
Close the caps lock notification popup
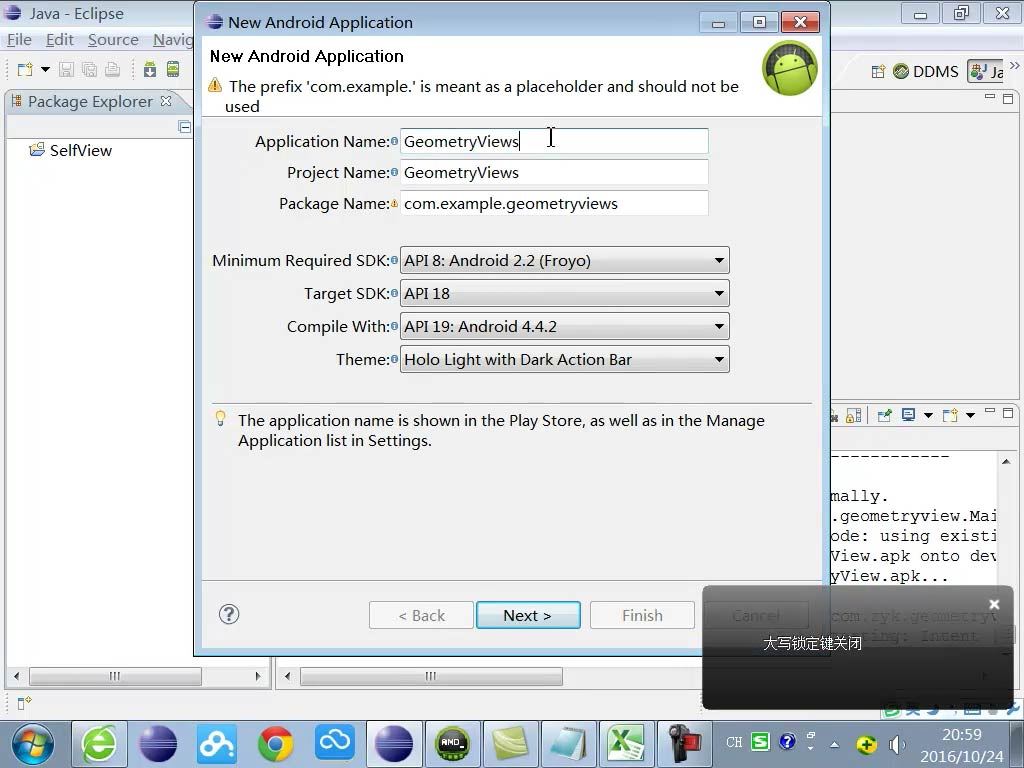pyautogui.click(x=994, y=604)
